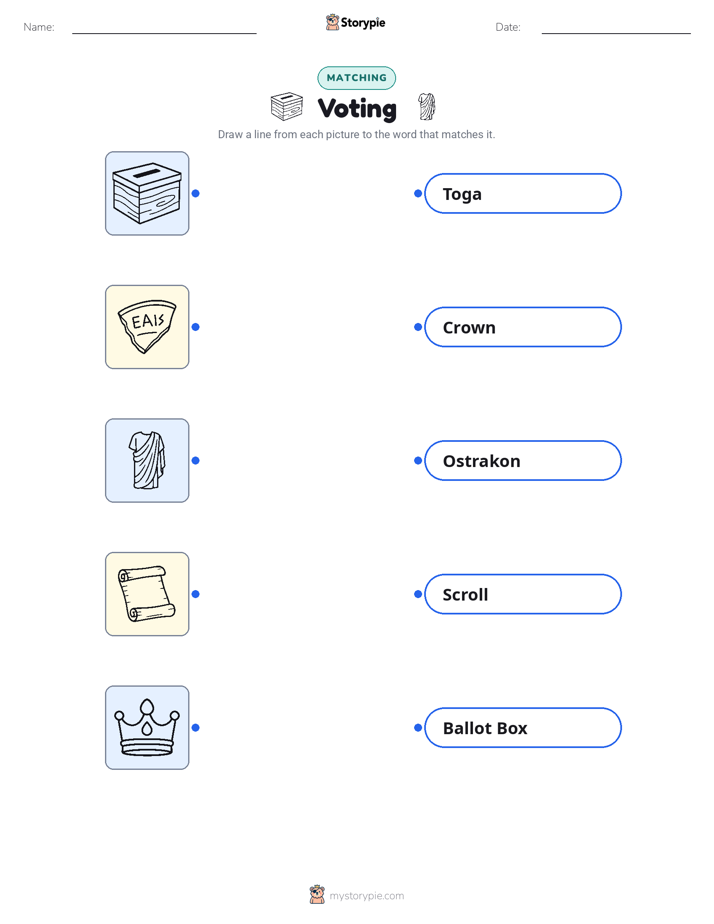The width and height of the screenshot is (714, 924).
Task: Choose the Ostrakon word box
Action: (523, 460)
